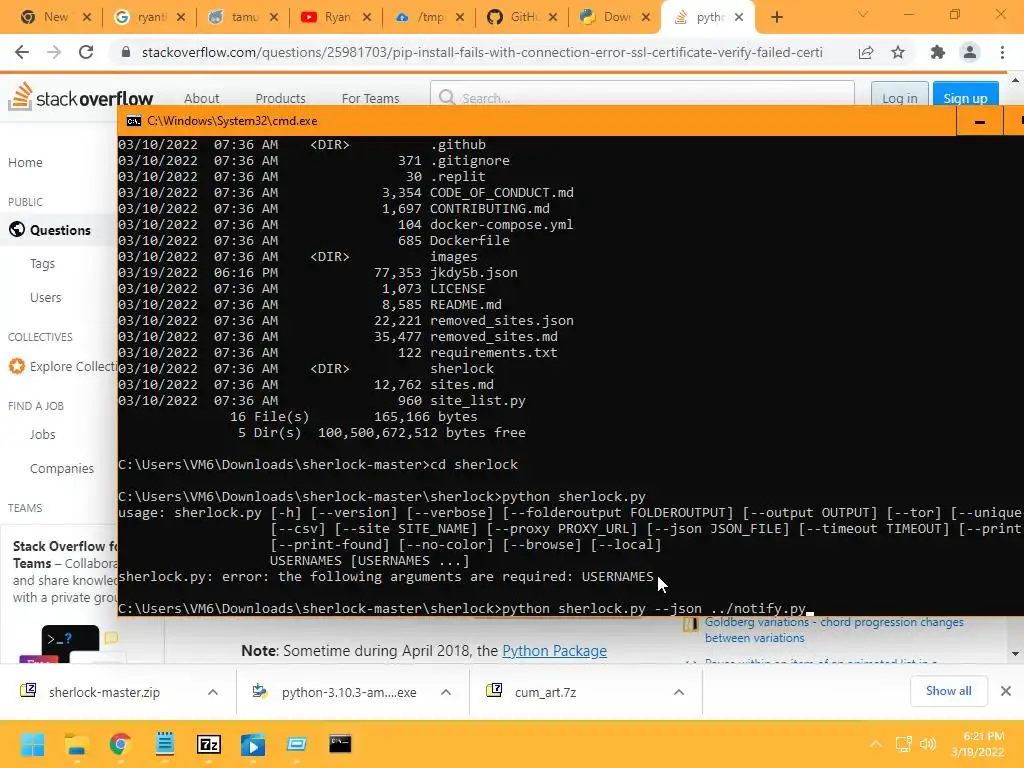Minimize the cmd.exe window
Viewport: 1024px width, 768px height.
(980, 121)
